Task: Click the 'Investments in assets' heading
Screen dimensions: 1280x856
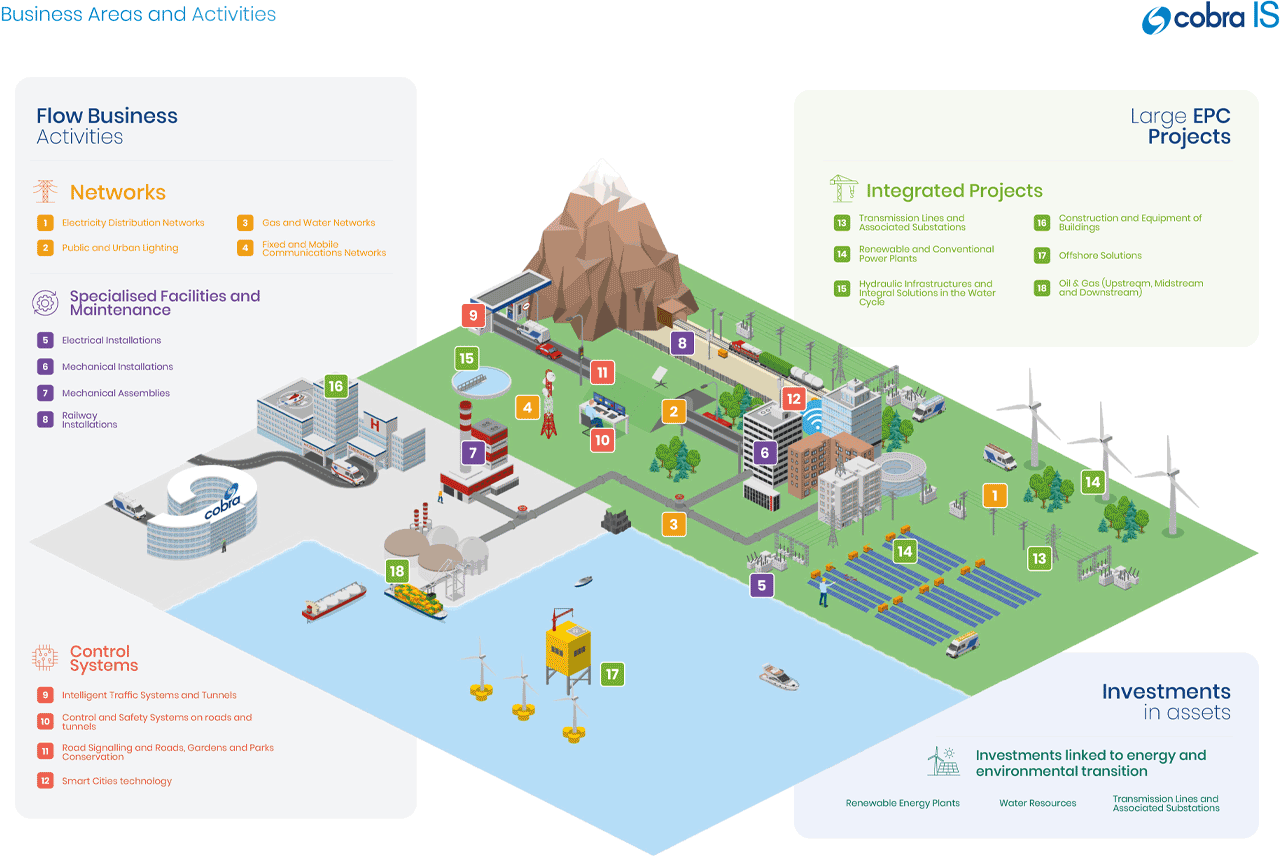Action: click(x=1167, y=701)
